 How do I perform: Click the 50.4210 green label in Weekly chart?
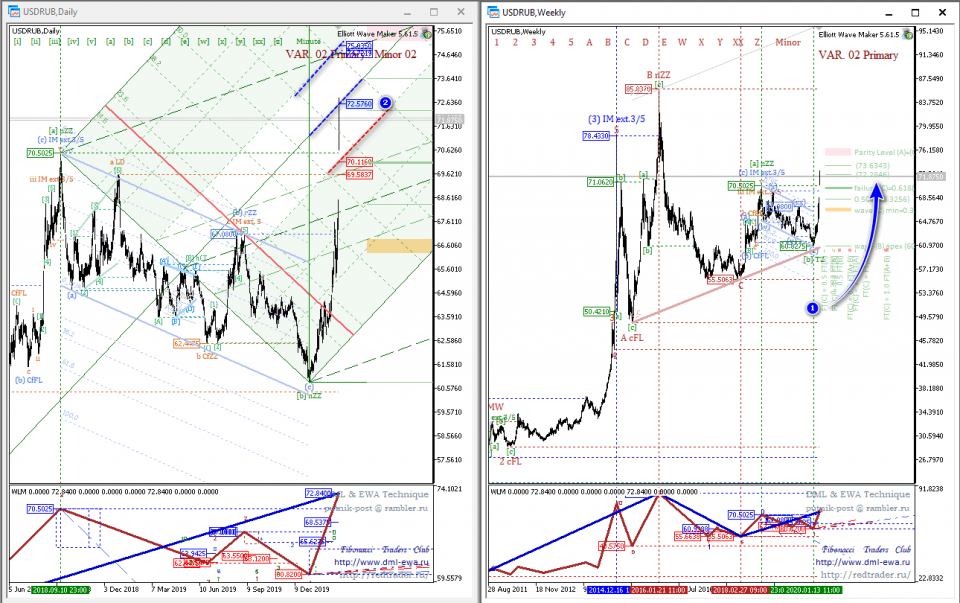[x=596, y=312]
